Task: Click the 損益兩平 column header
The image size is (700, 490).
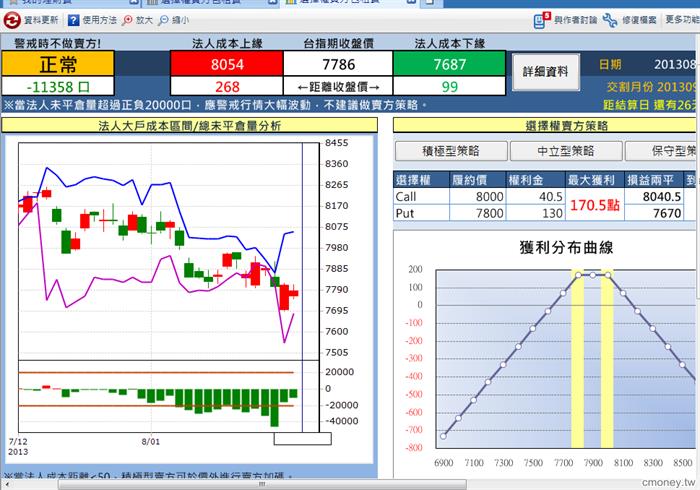Action: pyautogui.click(x=653, y=180)
